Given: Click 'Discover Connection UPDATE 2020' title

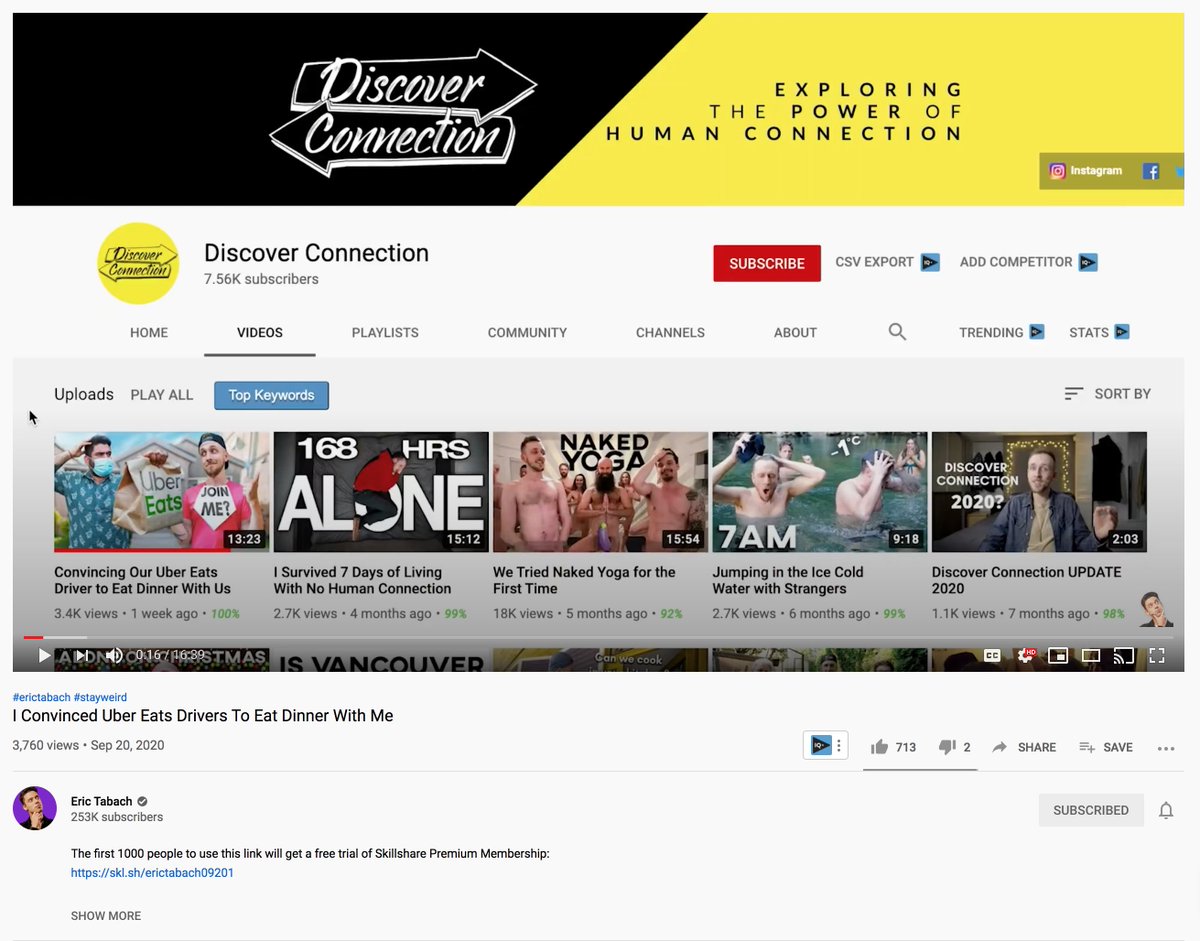Looking at the screenshot, I should coord(1027,580).
